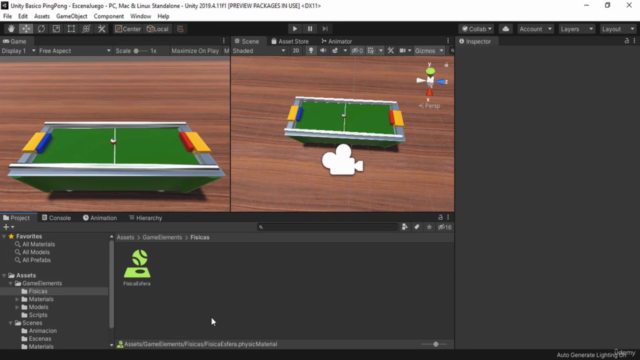Toggle Persp projection label
Viewport: 640px width, 360px height.
click(429, 106)
